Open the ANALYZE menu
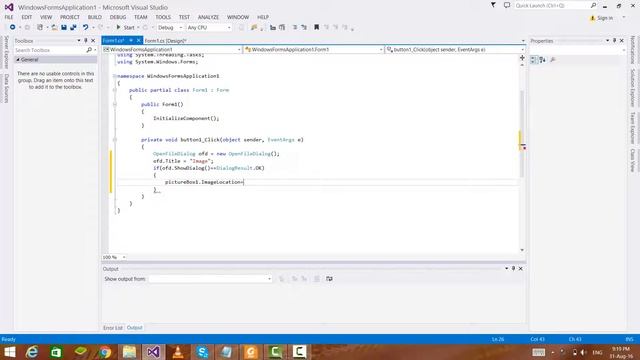The width and height of the screenshot is (640, 360). pos(209,17)
